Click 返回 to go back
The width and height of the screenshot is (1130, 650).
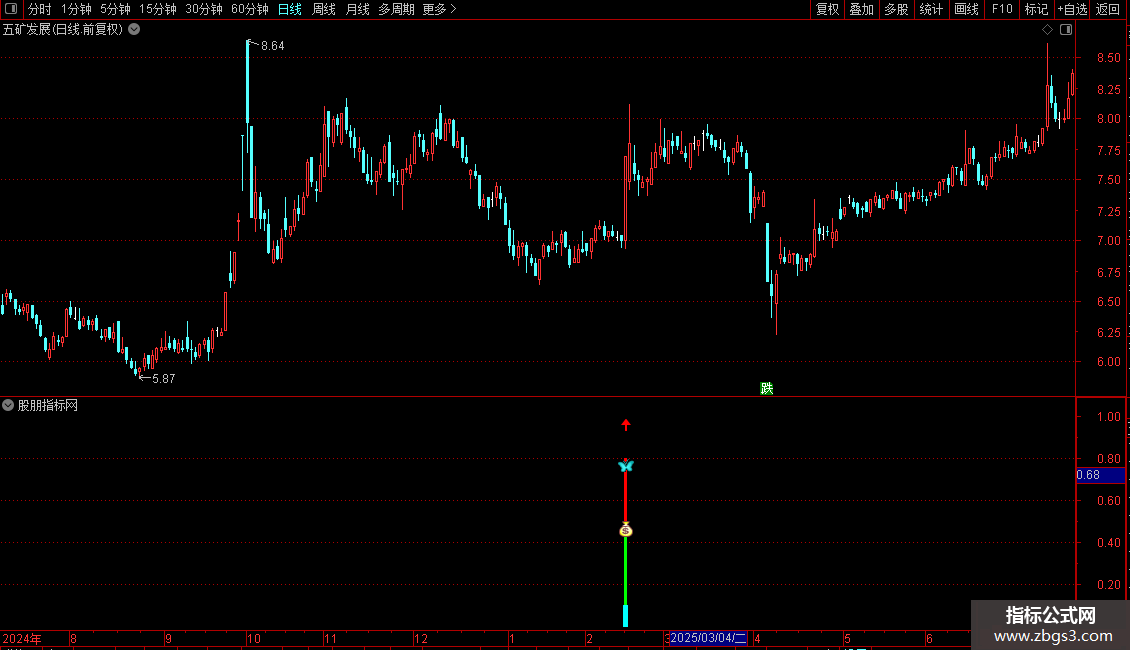(1108, 9)
